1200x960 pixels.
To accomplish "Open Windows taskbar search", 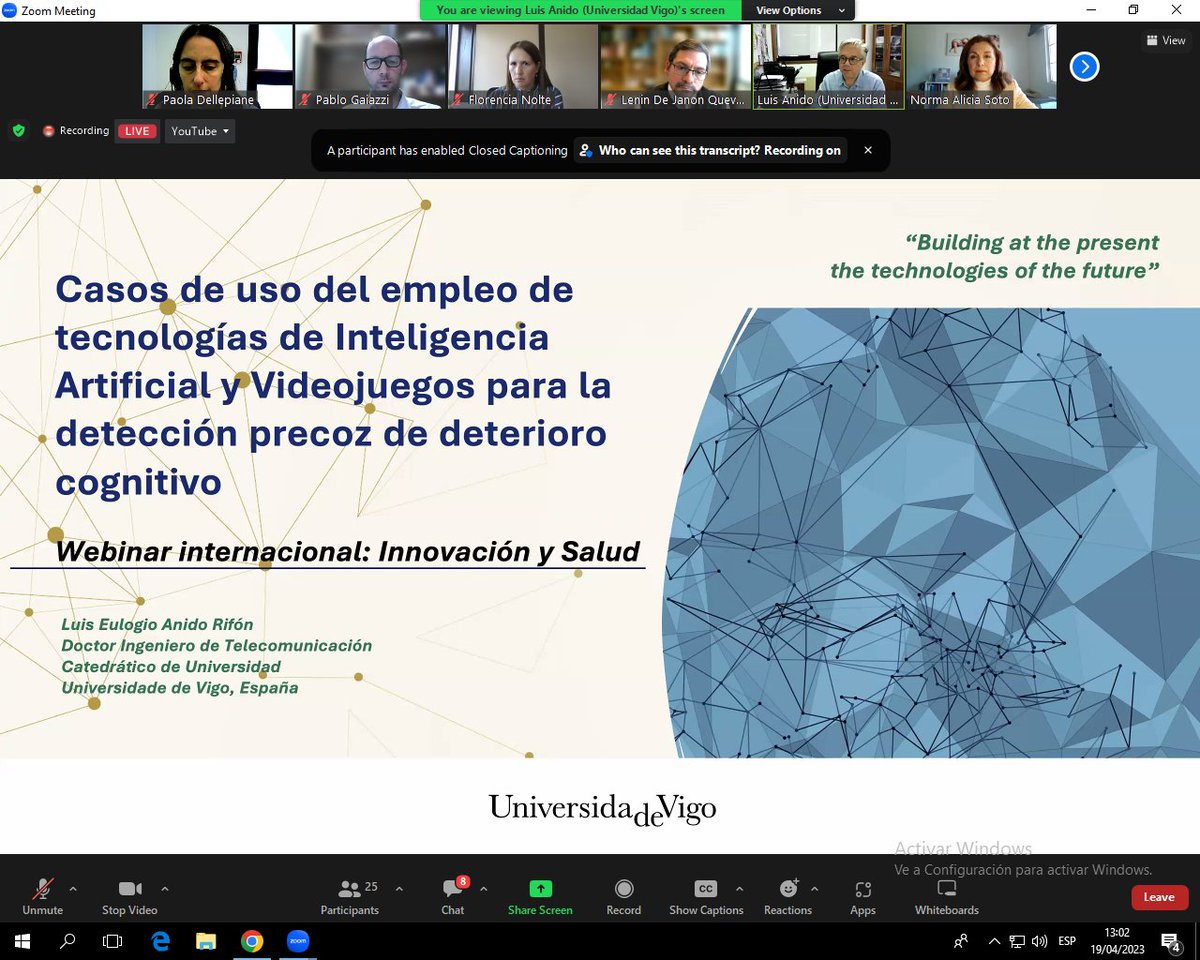I will (x=68, y=941).
